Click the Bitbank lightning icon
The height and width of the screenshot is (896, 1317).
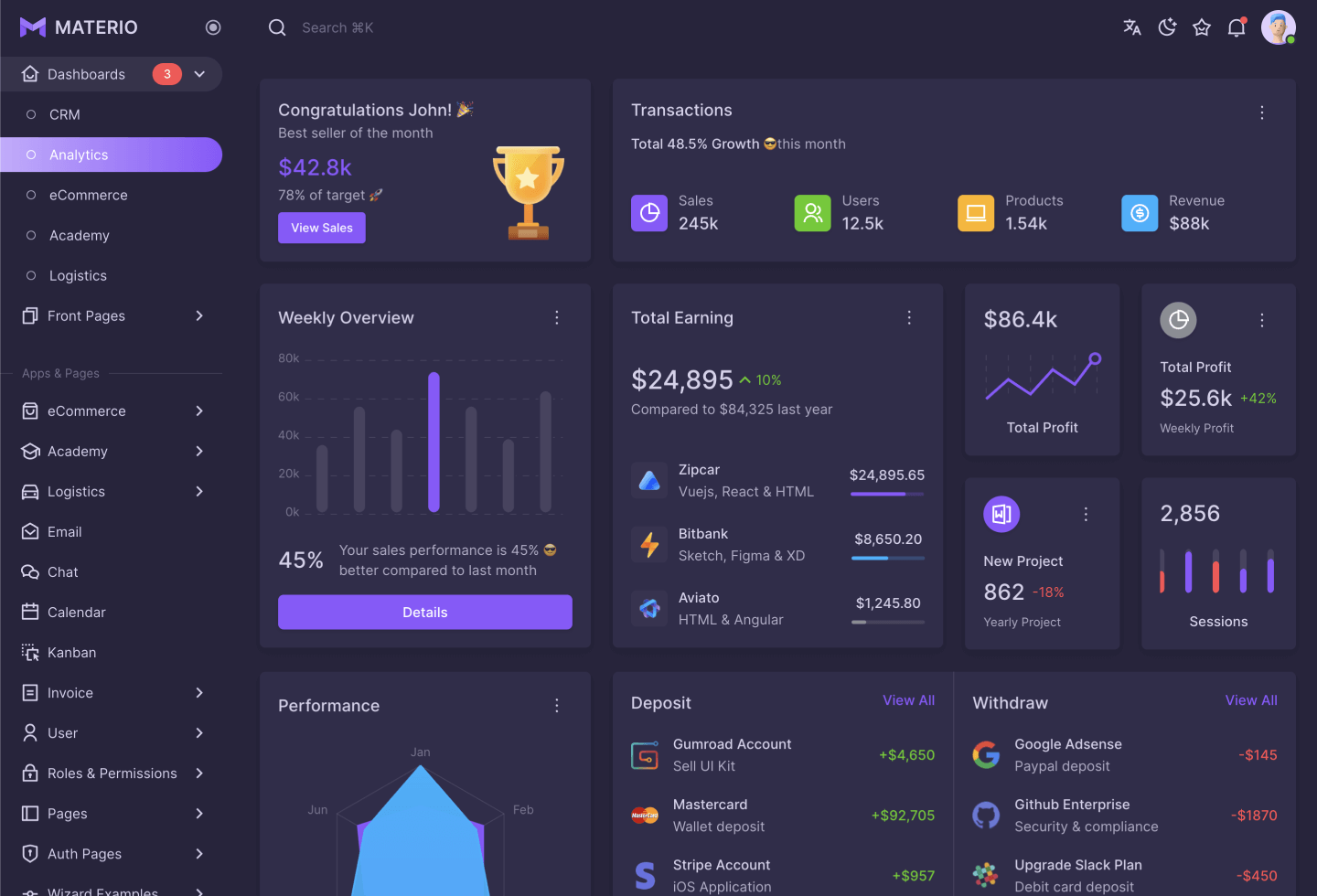coord(649,544)
